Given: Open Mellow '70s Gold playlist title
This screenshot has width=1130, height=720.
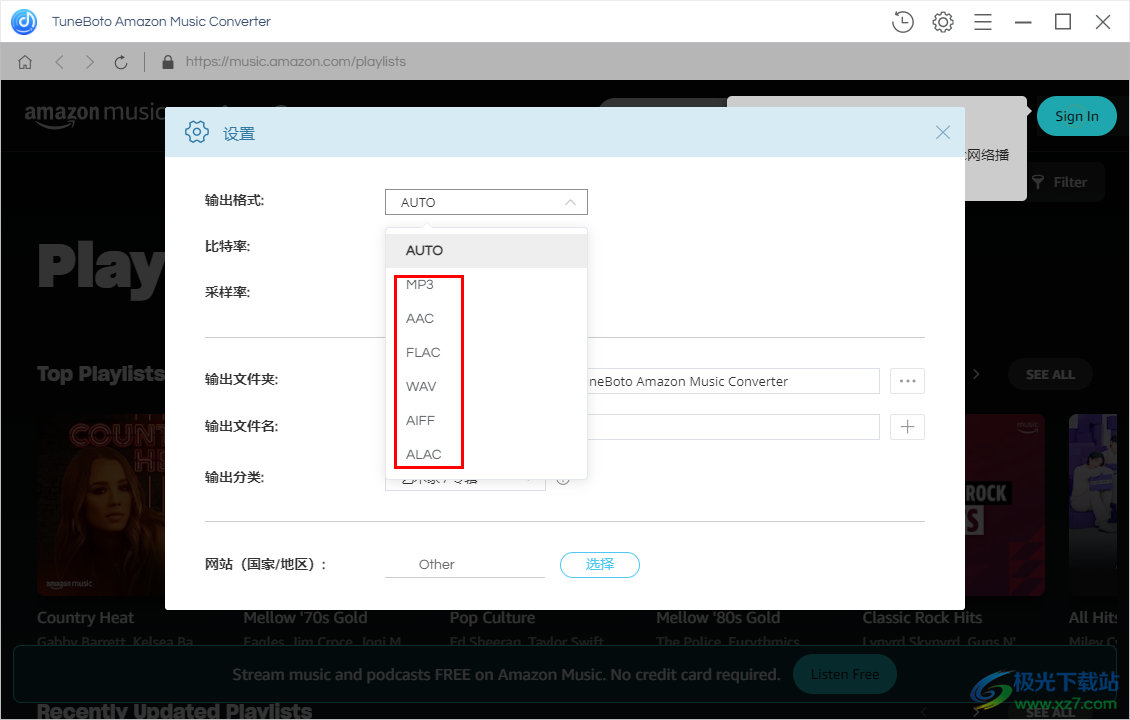Looking at the screenshot, I should [306, 618].
